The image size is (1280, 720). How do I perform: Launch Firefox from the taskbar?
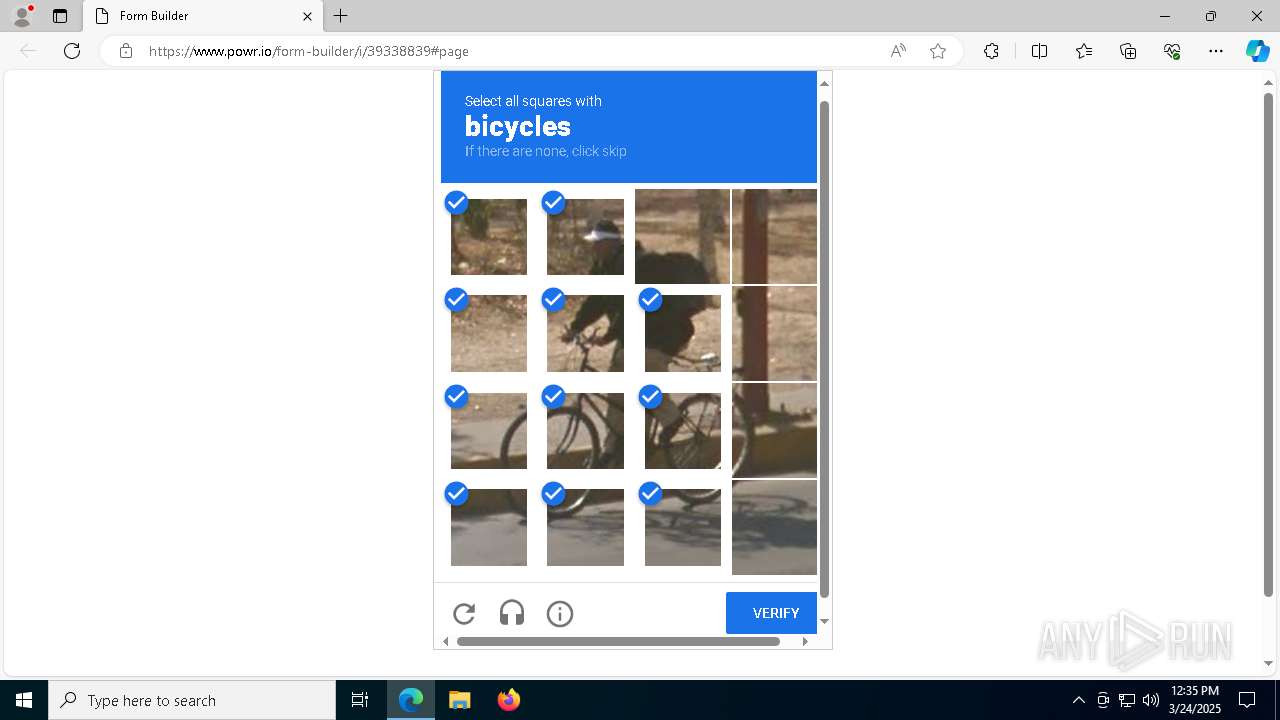point(508,700)
